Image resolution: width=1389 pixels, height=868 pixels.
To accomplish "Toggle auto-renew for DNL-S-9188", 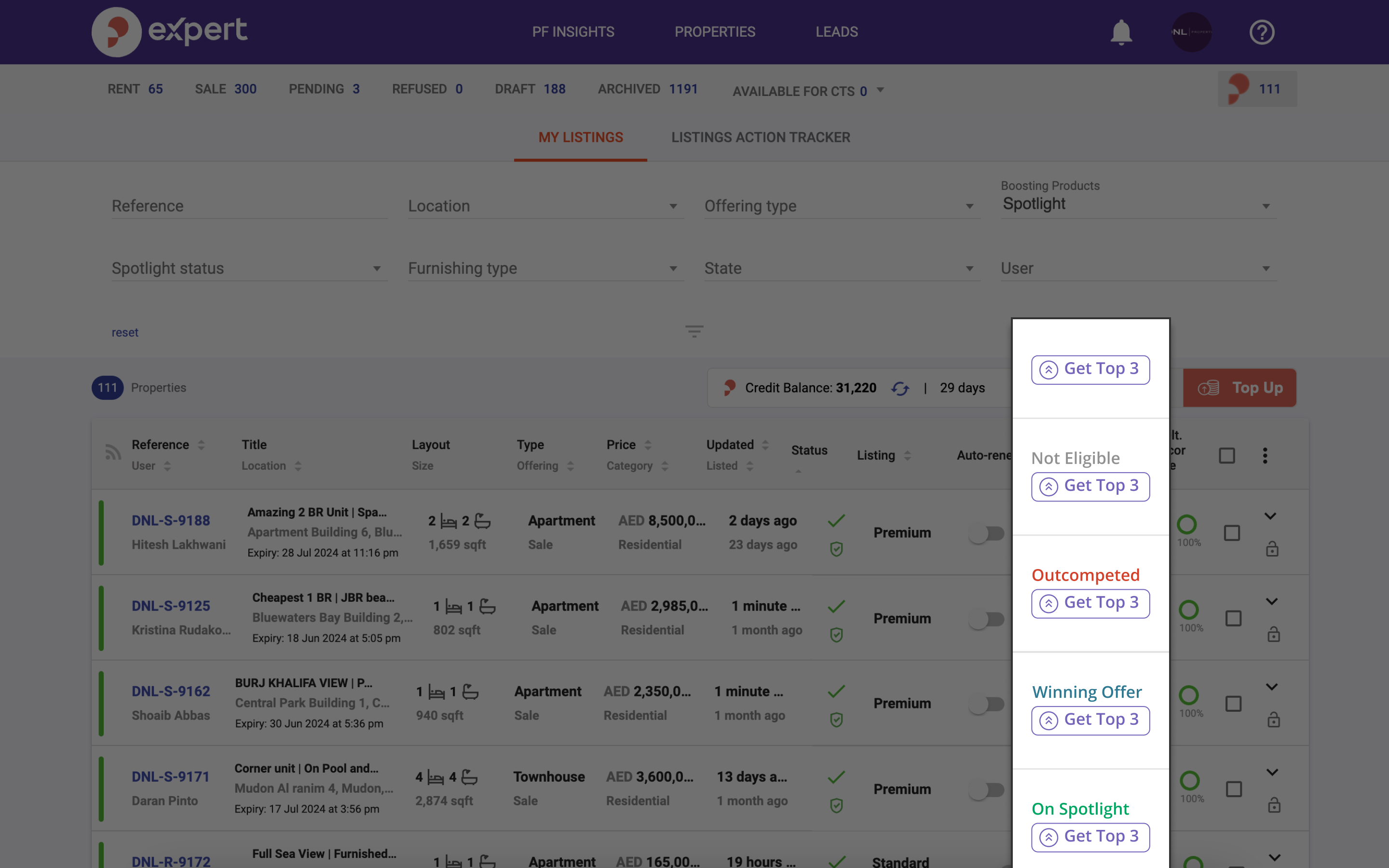I will [987, 533].
